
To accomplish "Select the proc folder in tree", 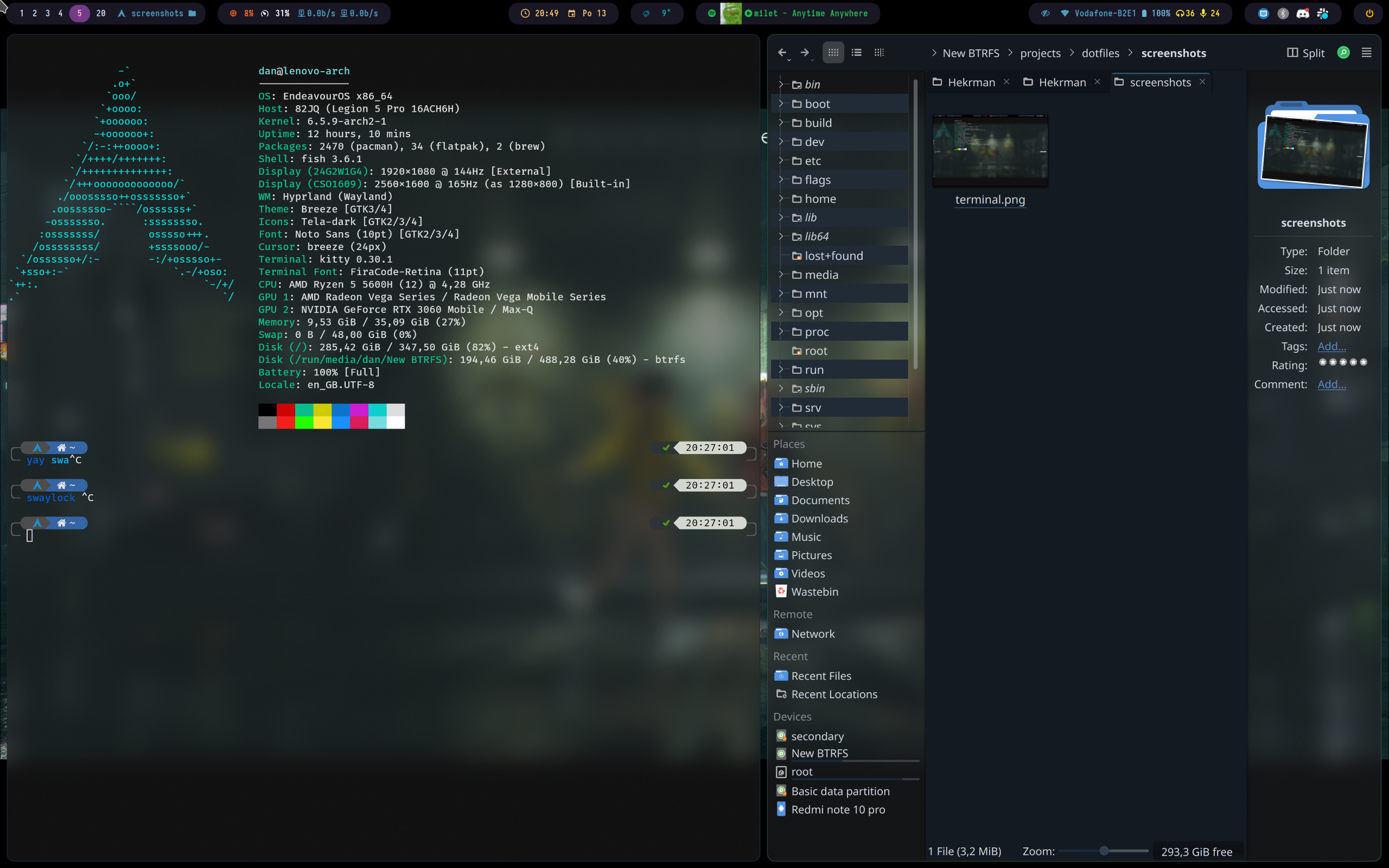I will click(840, 332).
